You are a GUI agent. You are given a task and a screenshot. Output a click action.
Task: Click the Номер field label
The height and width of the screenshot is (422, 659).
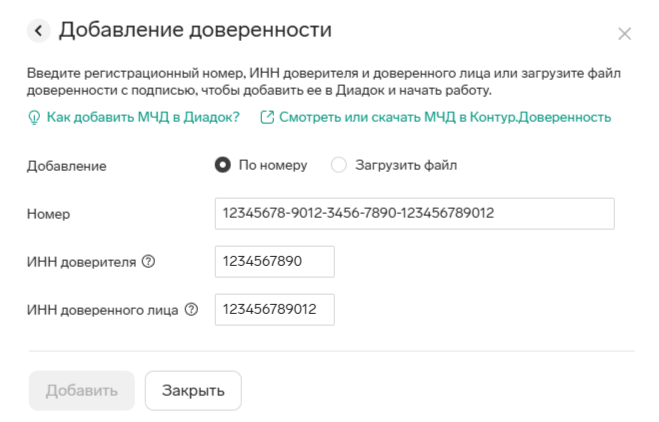coord(48,214)
